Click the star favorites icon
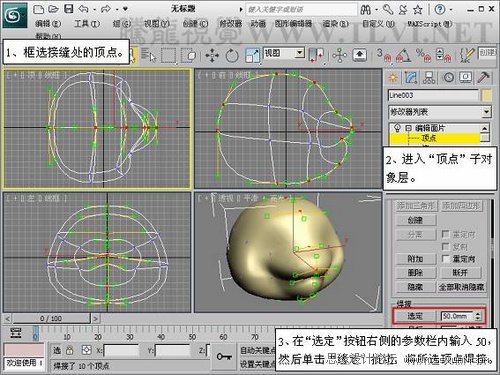The width and height of the screenshot is (500, 375). (418, 10)
